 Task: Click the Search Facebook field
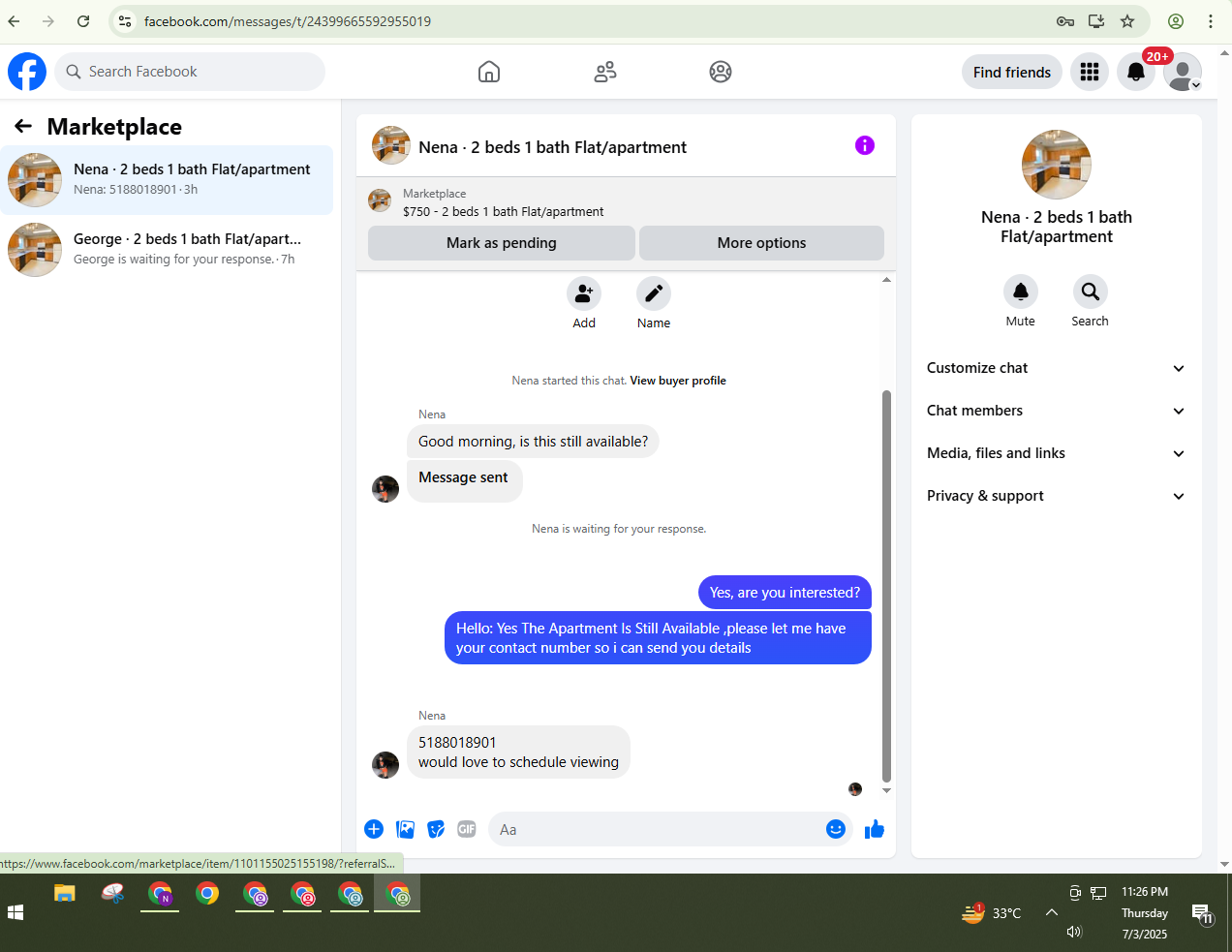[190, 72]
